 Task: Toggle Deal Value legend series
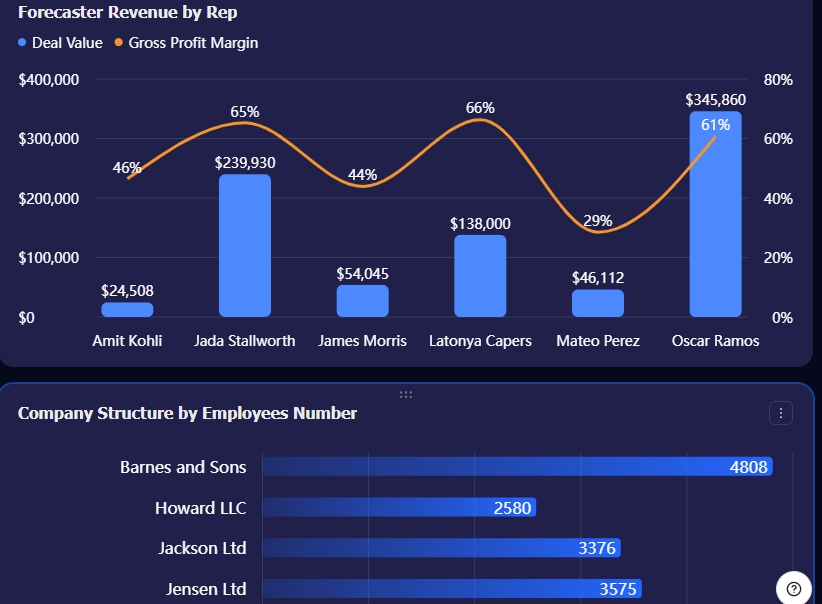pyautogui.click(x=60, y=42)
